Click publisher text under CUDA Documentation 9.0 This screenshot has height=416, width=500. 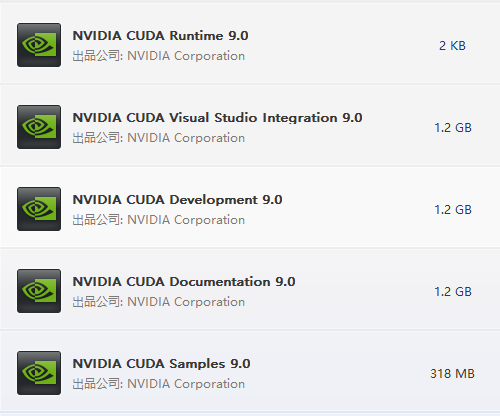point(159,302)
